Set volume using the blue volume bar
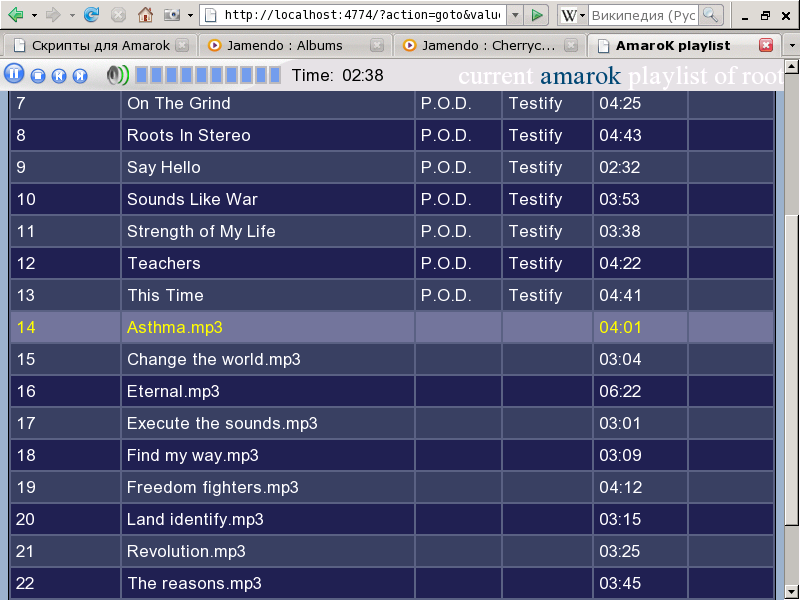This screenshot has width=800, height=600. [208, 75]
